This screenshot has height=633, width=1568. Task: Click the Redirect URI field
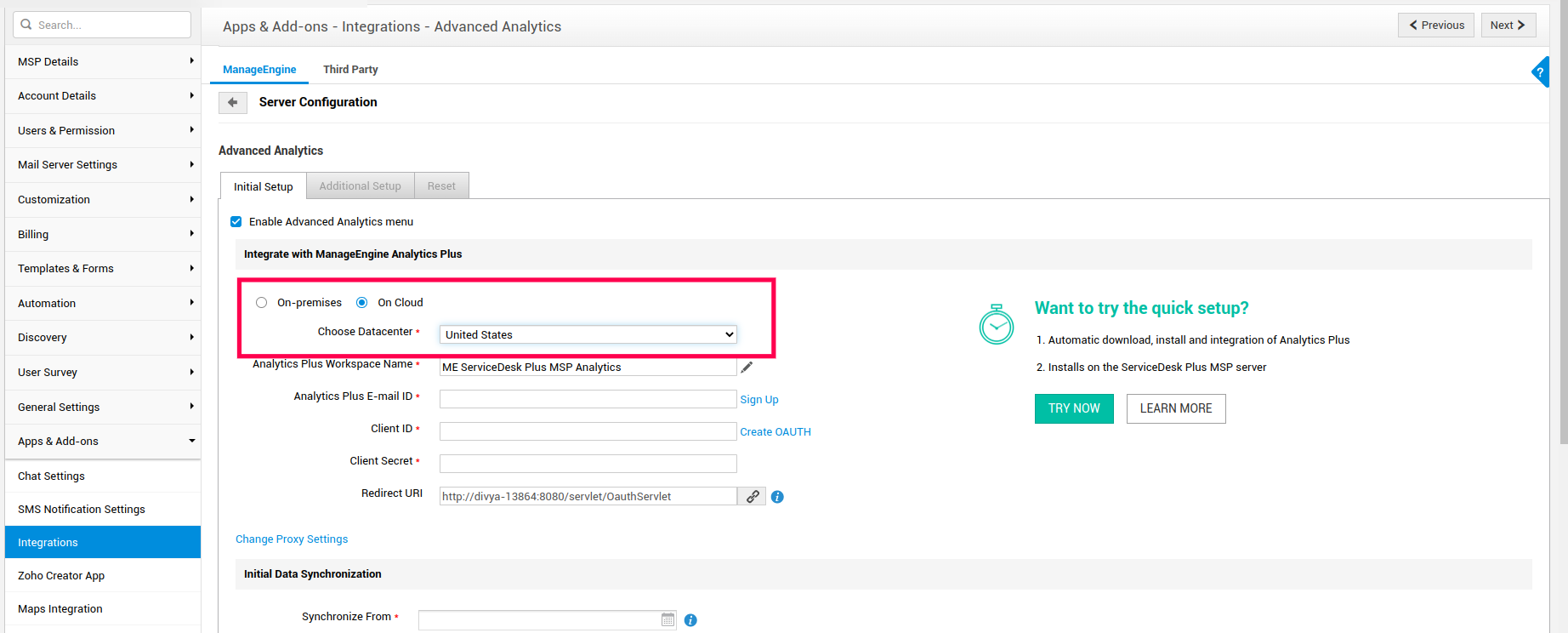pos(588,496)
